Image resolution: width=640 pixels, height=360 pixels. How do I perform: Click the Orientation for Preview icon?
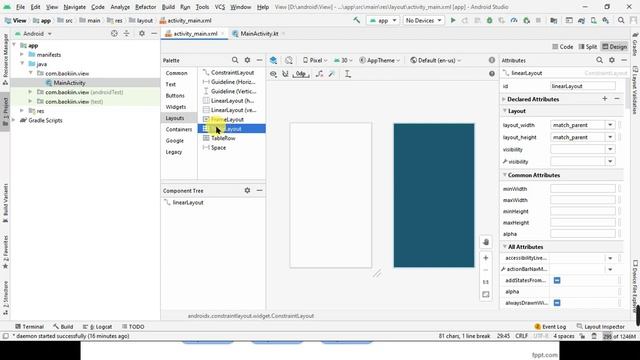(289, 60)
